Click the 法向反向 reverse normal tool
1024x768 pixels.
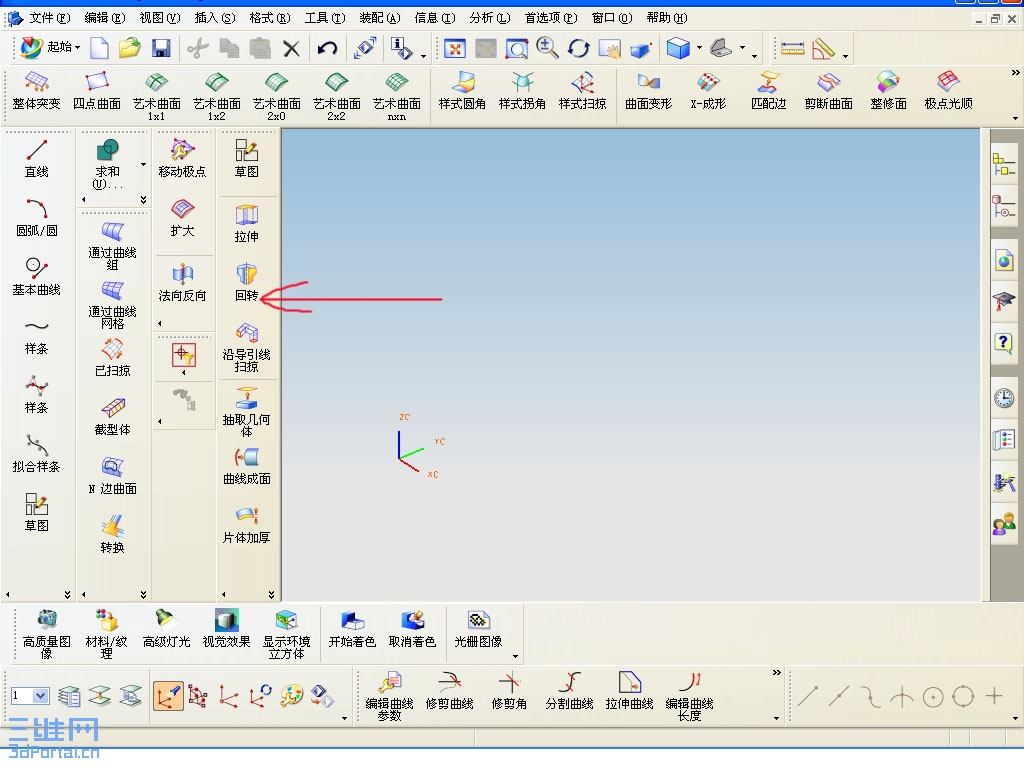click(x=182, y=283)
